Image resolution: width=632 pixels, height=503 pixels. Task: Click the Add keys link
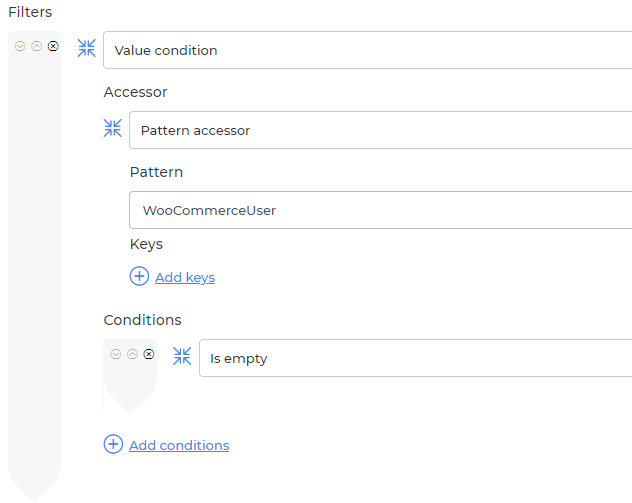coord(185,277)
